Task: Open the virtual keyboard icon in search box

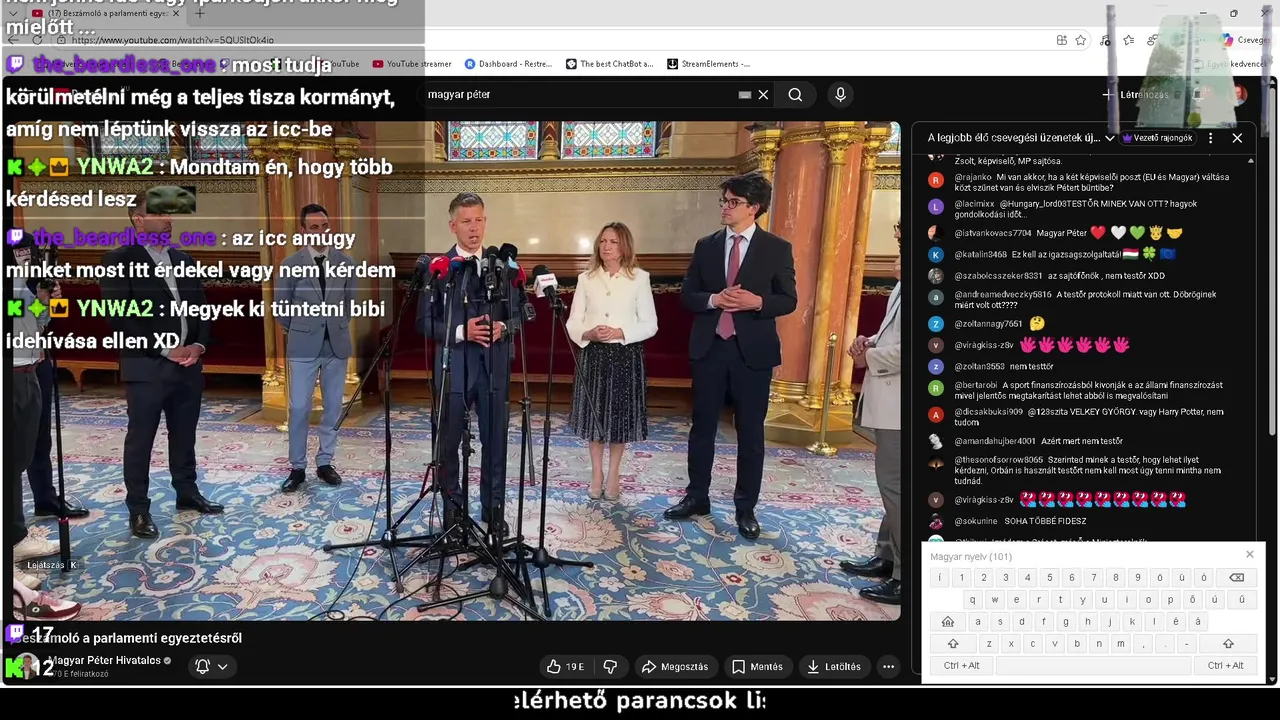Action: pyautogui.click(x=744, y=94)
